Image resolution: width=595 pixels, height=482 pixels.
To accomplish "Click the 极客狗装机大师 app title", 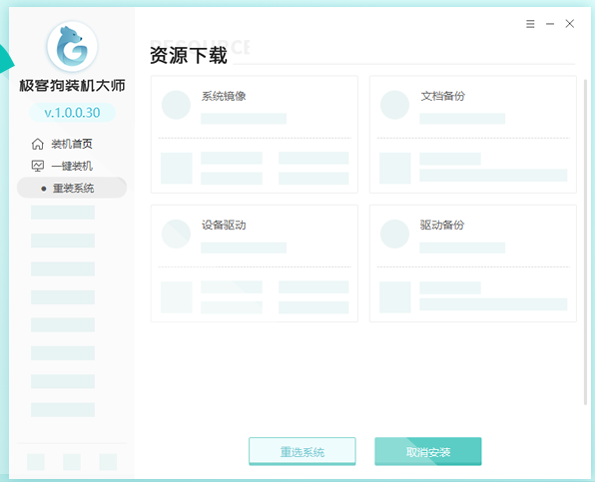I will pos(72,85).
